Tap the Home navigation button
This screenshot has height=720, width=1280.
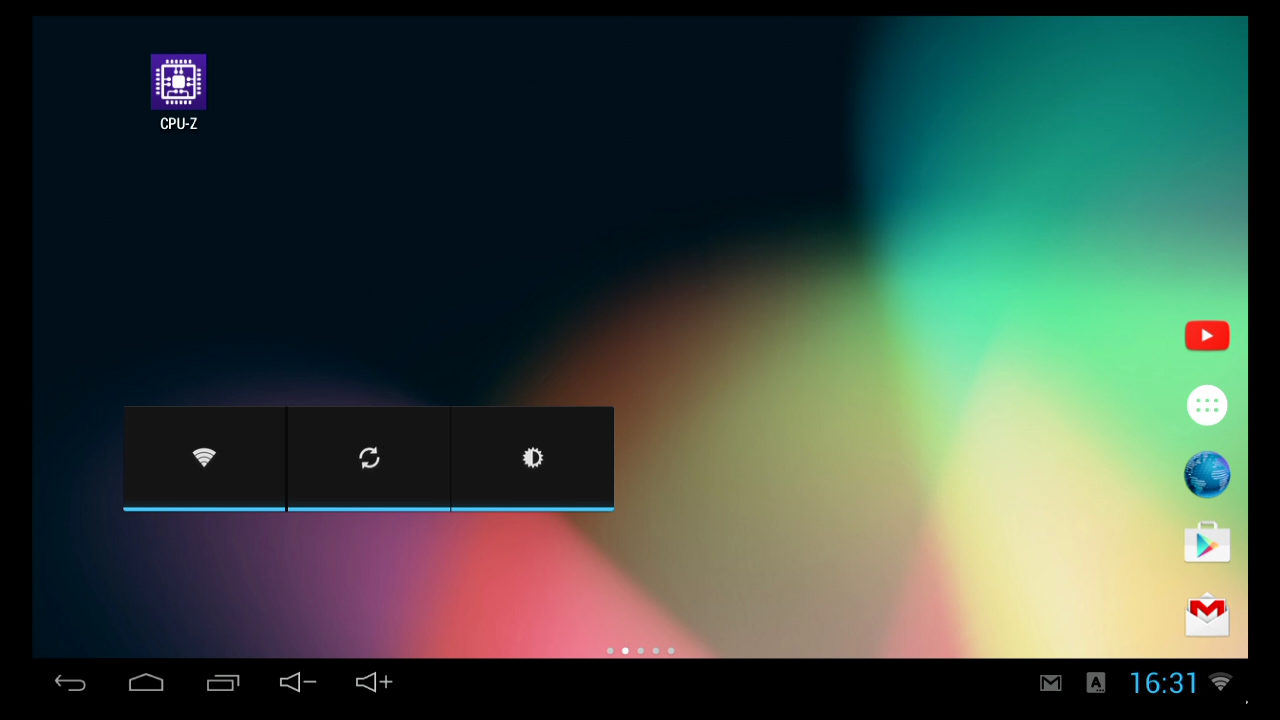pyautogui.click(x=146, y=682)
